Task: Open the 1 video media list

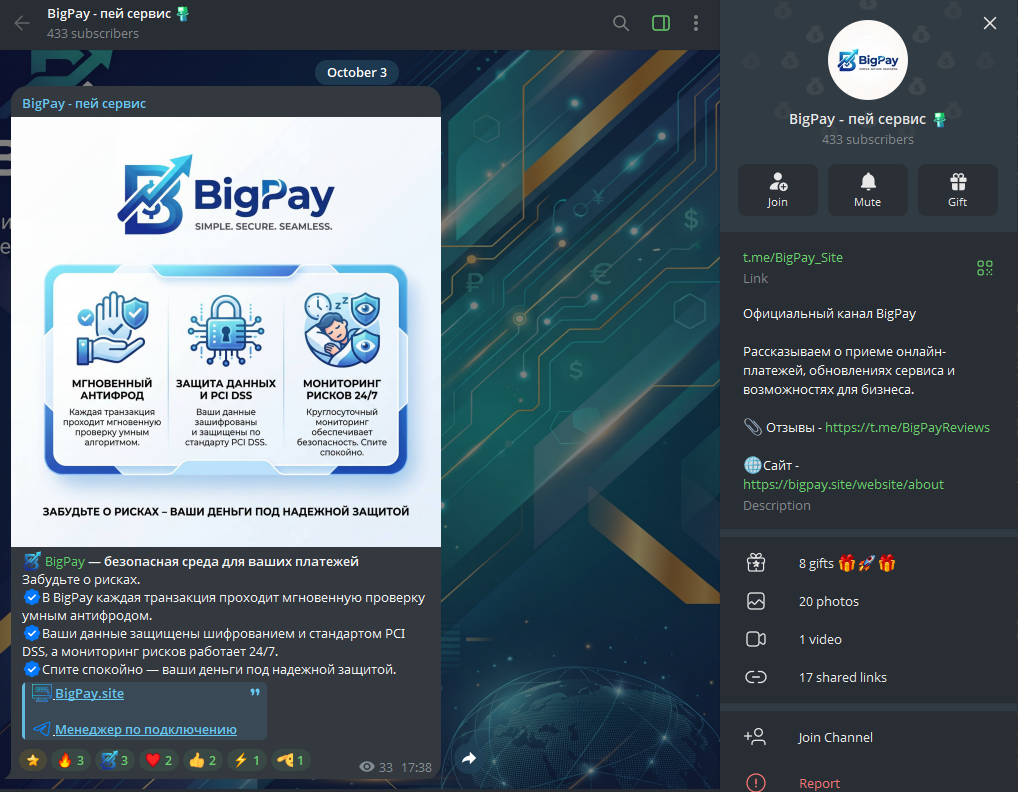Action: point(868,639)
